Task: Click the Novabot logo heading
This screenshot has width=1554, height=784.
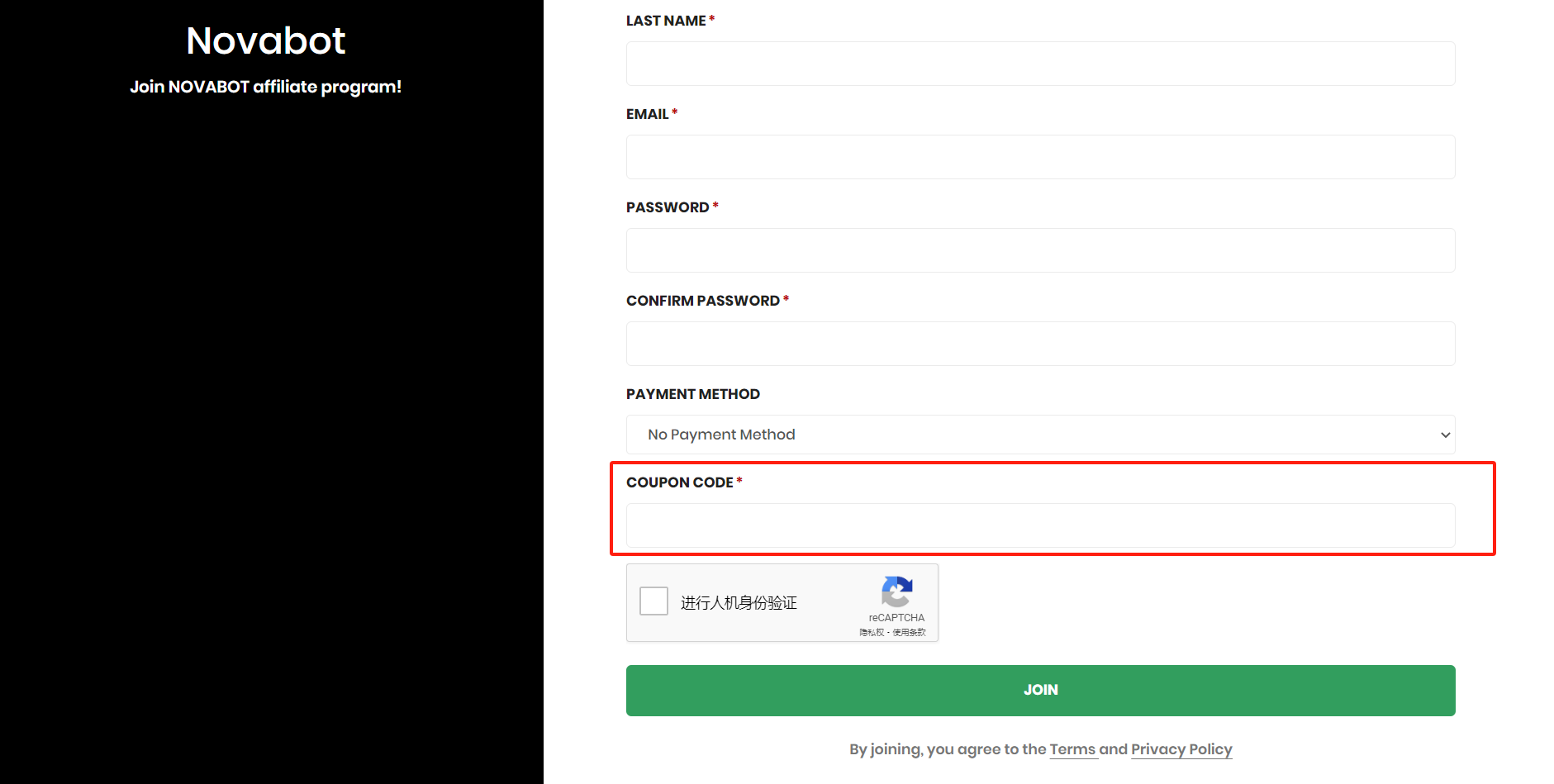Action: click(x=265, y=41)
